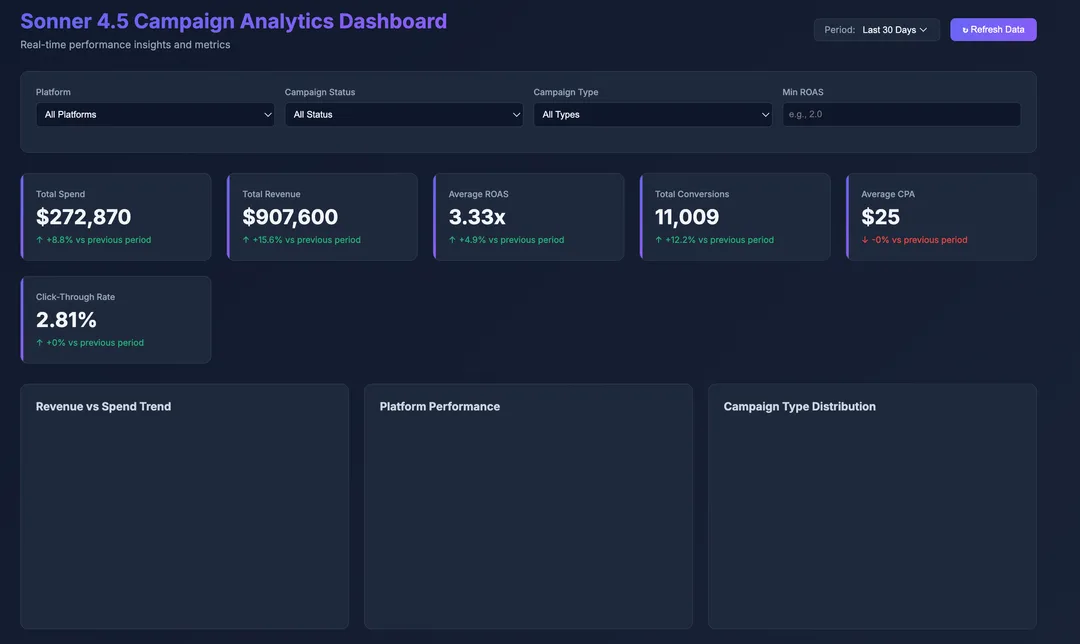
Task: Expand the Platform filter dropdown
Action: pos(155,115)
